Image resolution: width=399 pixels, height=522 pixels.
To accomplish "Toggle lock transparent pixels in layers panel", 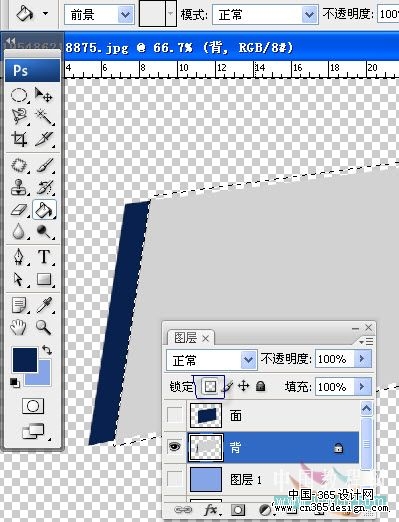I will point(210,386).
